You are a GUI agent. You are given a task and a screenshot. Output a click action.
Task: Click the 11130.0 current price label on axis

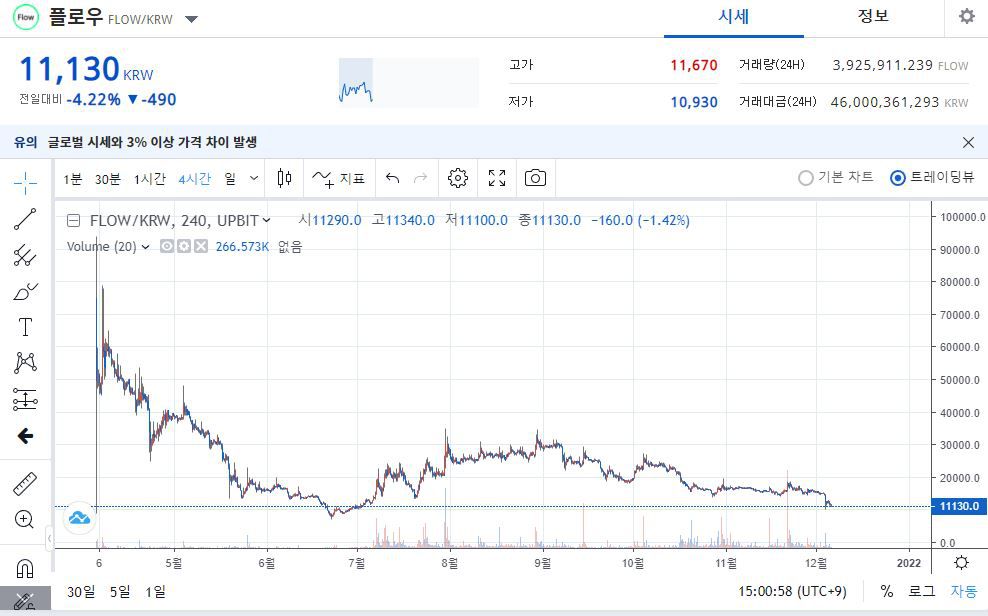959,506
